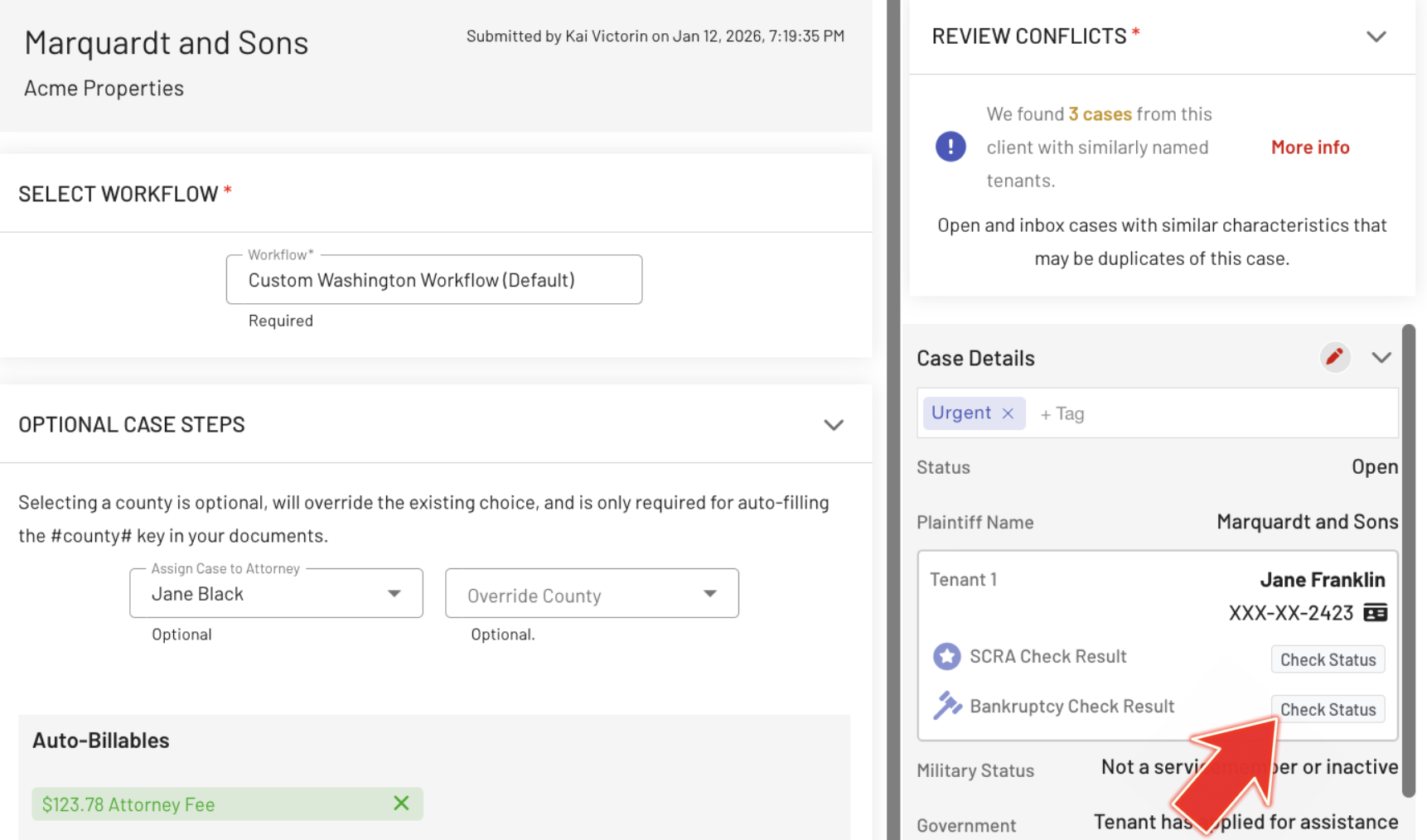Add a new tag to case

[1062, 413]
